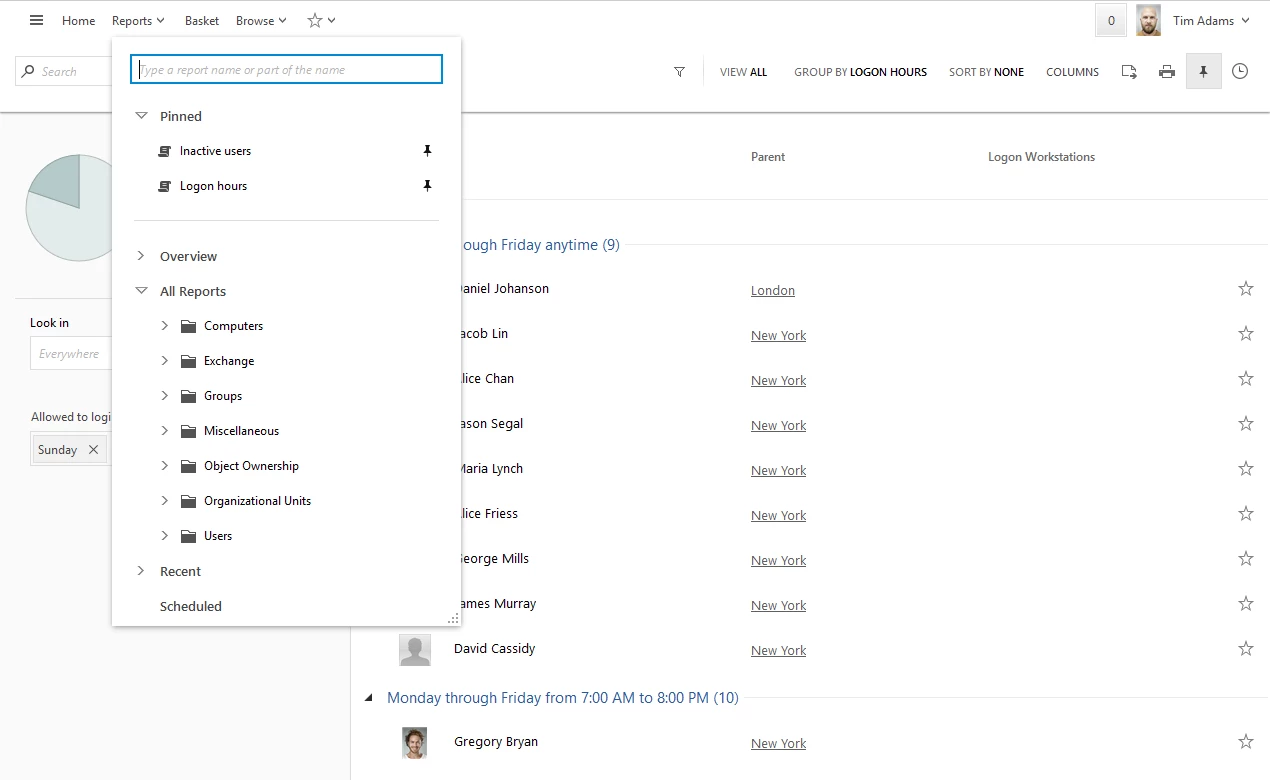Star David Cassidy as favorite

pos(1246,649)
